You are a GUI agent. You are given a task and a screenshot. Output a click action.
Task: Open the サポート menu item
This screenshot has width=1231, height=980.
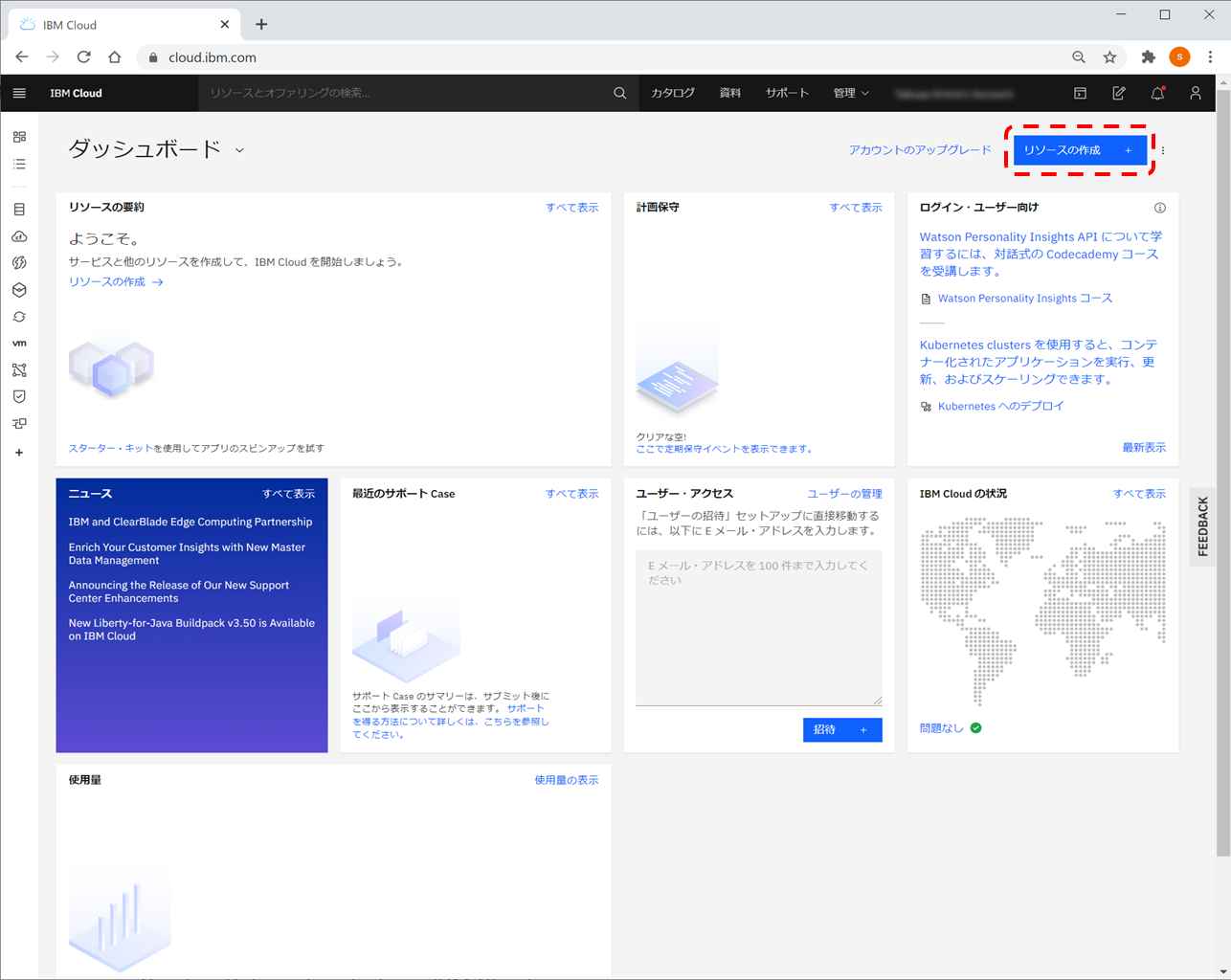787,93
